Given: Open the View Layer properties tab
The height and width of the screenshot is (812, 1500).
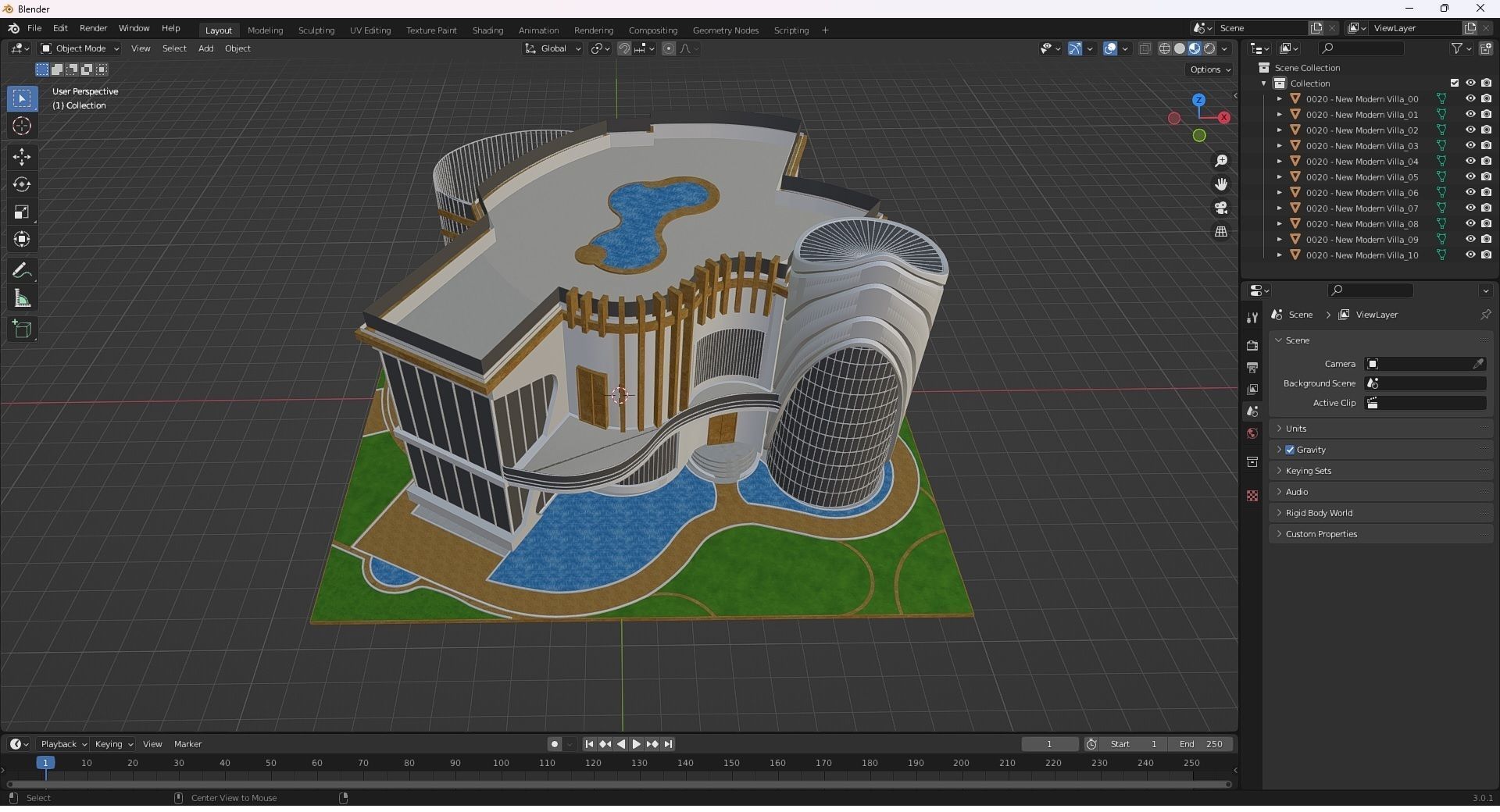Looking at the screenshot, I should [x=1252, y=389].
